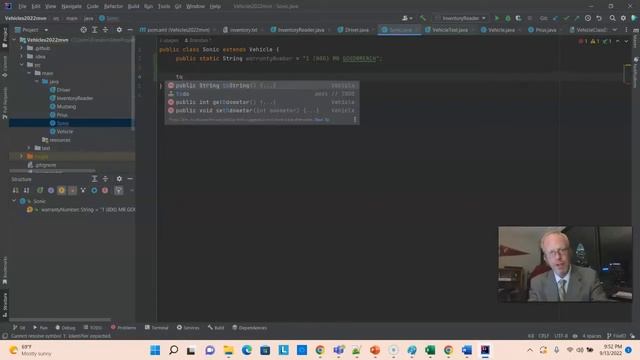Open Structure panel options gear
Image resolution: width=640 pixels, height=360 pixels.
[x=119, y=179]
